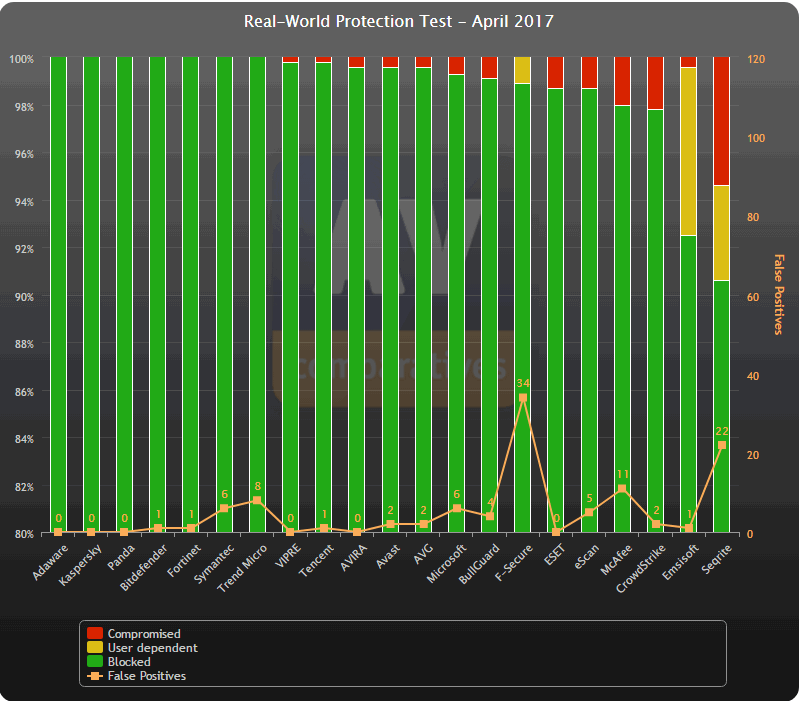Click the AVIRA axis label
Viewport: 799px width, 701px height.
tap(353, 558)
